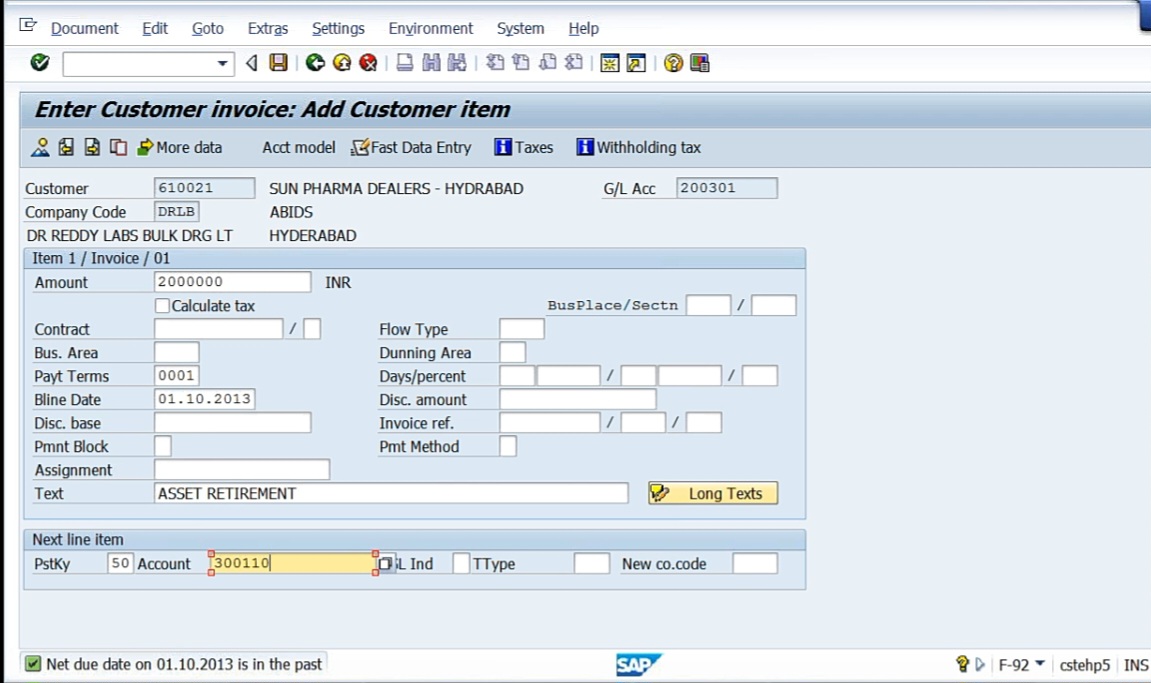Click the Flow Type field

click(x=522, y=329)
